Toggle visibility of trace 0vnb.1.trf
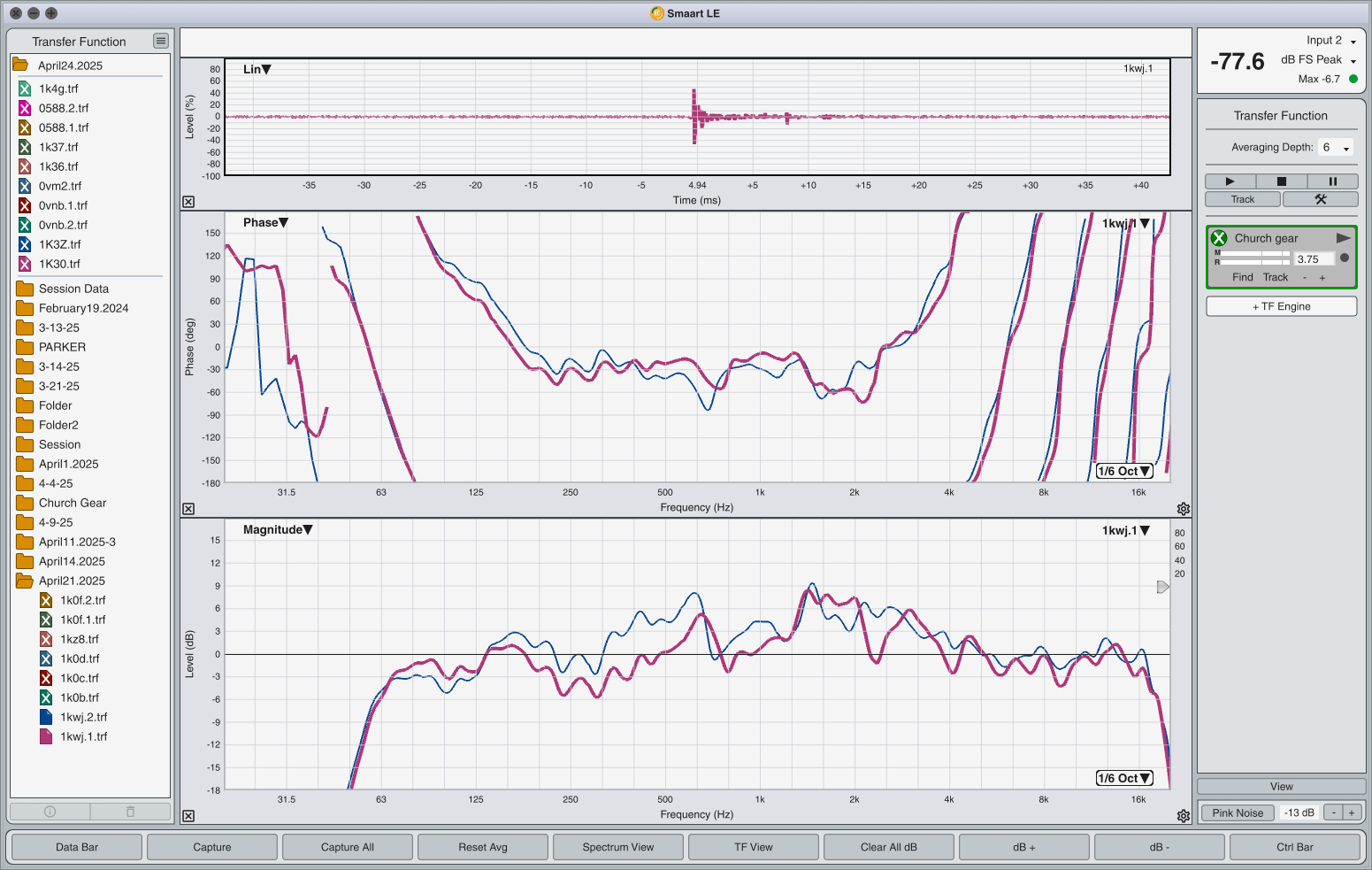This screenshot has height=870, width=1372. tap(25, 205)
